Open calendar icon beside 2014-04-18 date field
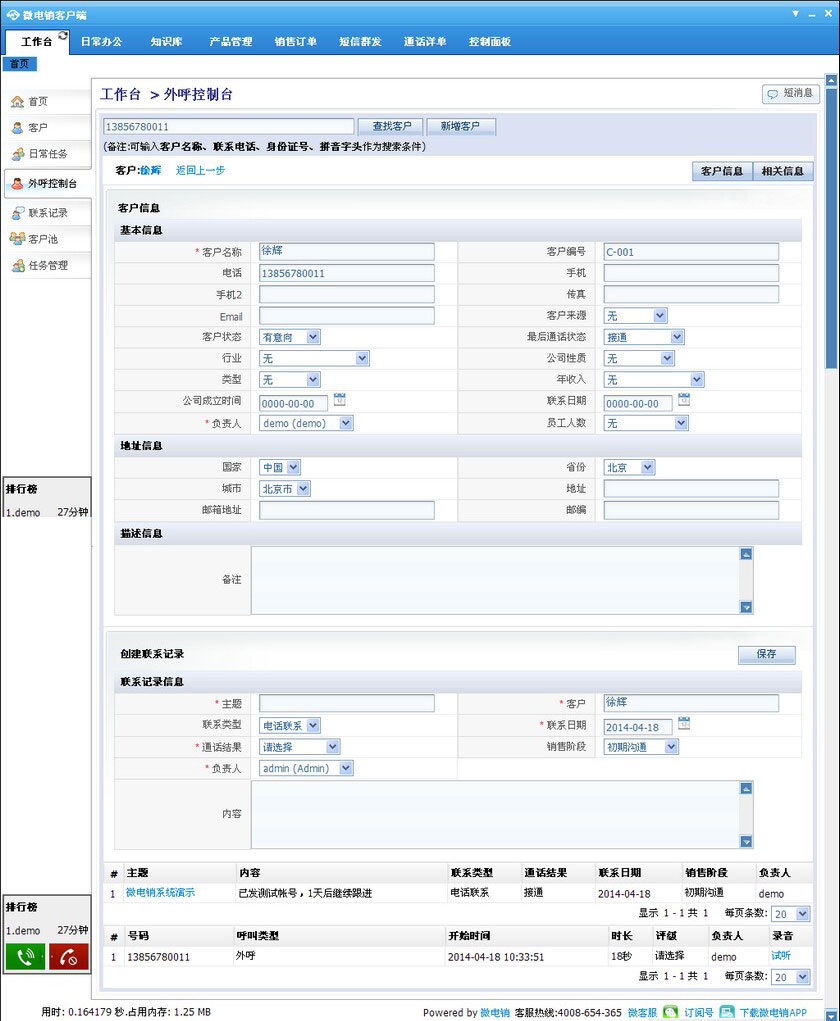 (x=684, y=724)
